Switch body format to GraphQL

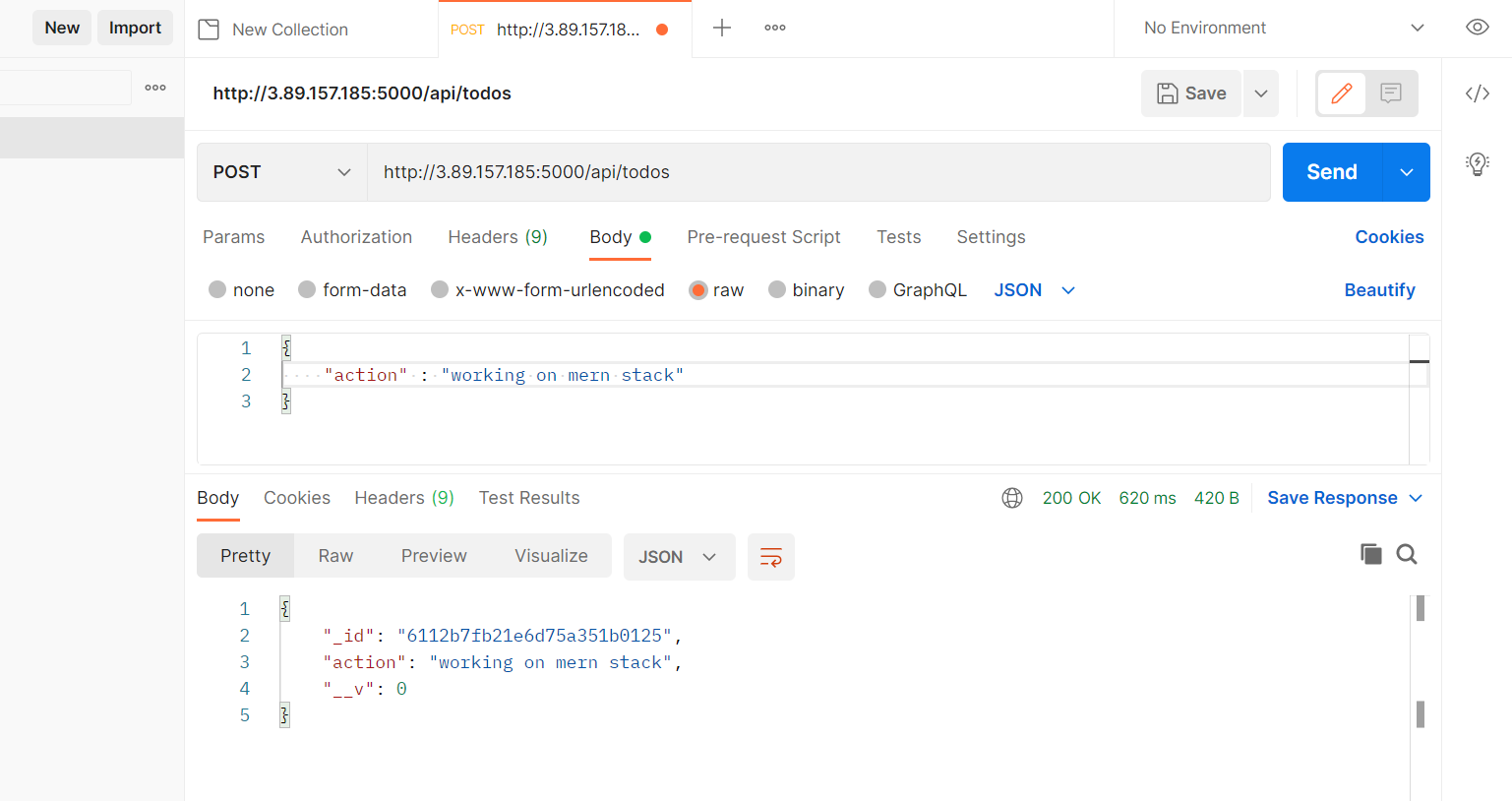(917, 289)
